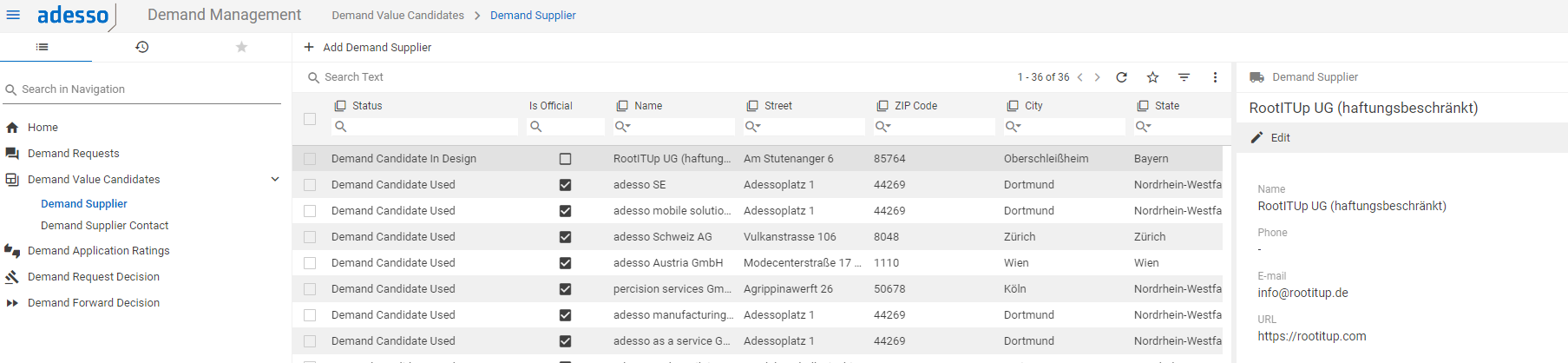Select the adesso SE row checkbox

[x=310, y=185]
